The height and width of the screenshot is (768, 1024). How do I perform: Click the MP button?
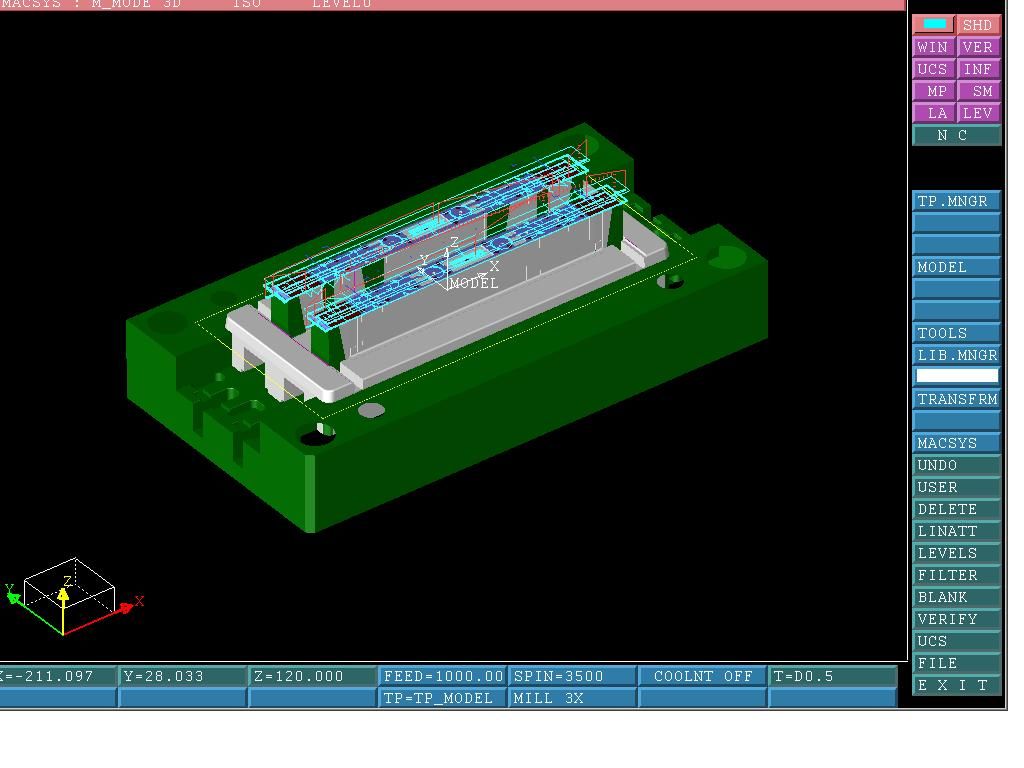pos(934,91)
